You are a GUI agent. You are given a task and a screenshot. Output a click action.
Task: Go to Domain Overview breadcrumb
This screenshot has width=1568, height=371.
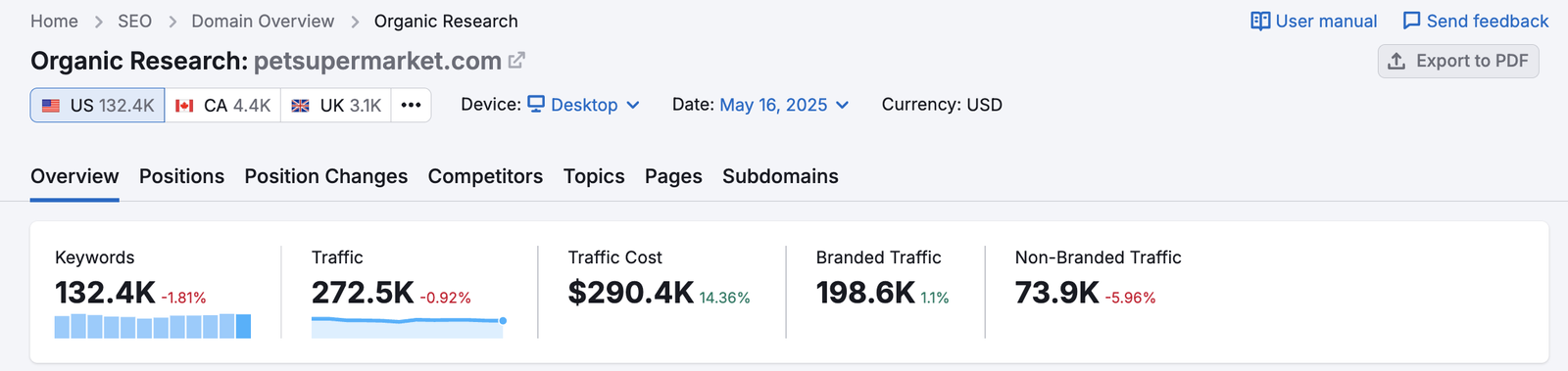point(263,21)
